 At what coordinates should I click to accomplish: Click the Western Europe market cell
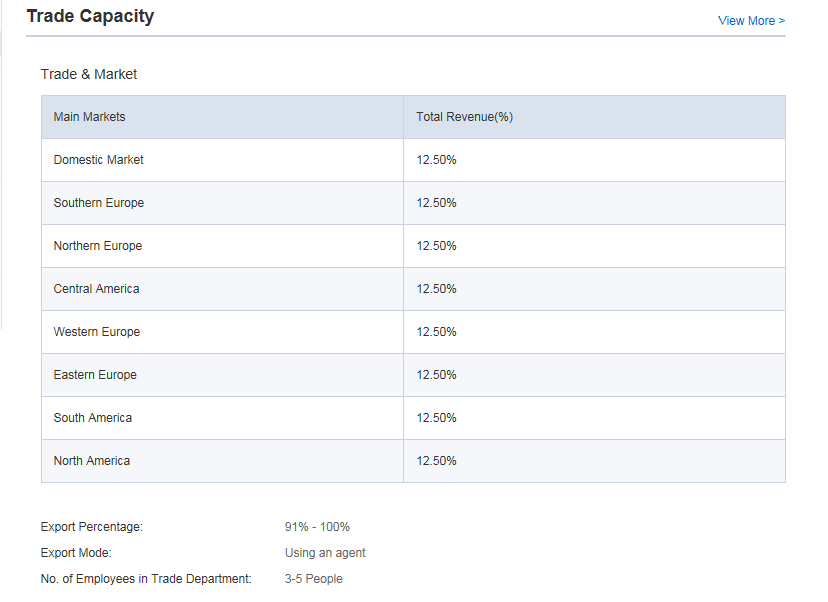(97, 332)
